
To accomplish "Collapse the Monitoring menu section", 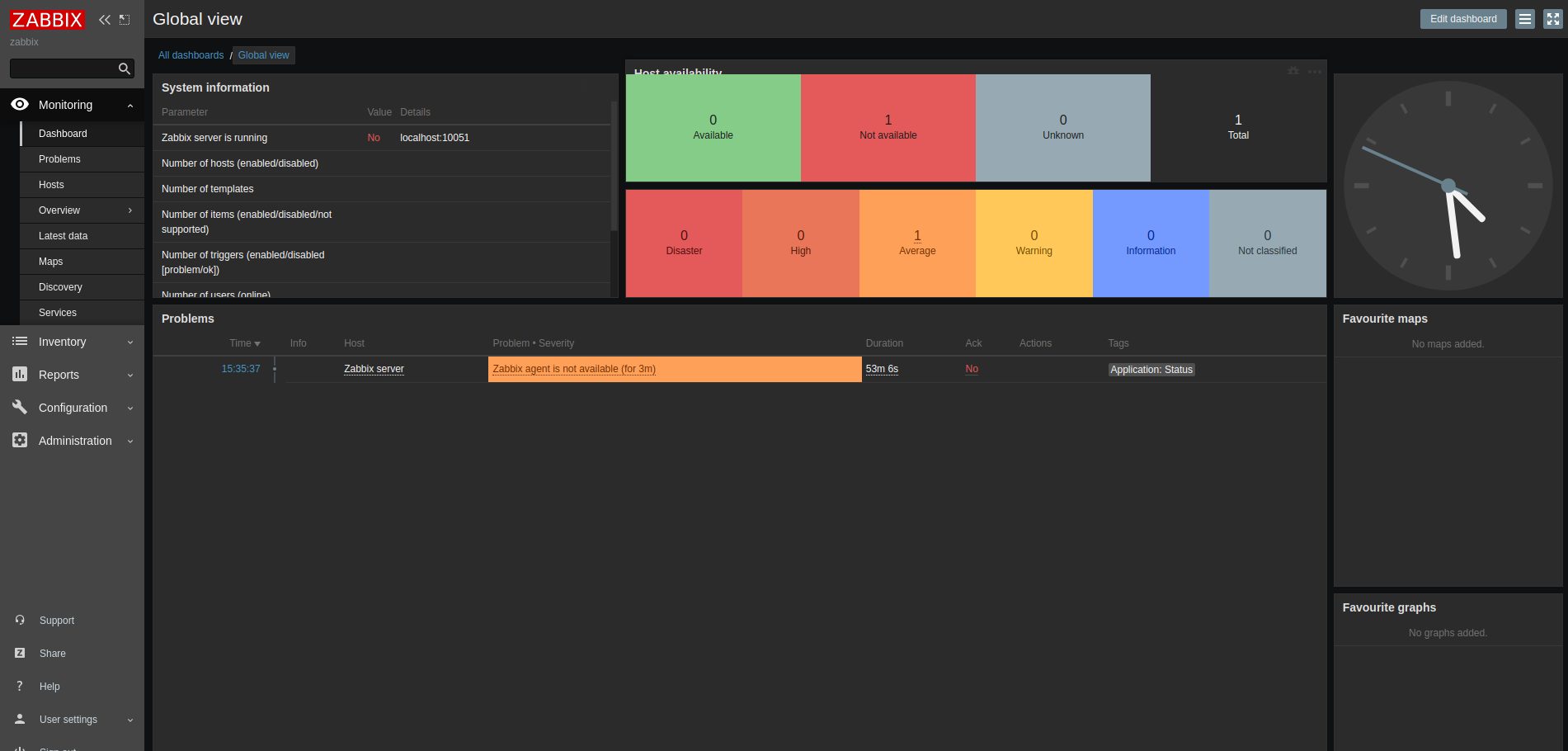I will pyautogui.click(x=130, y=106).
